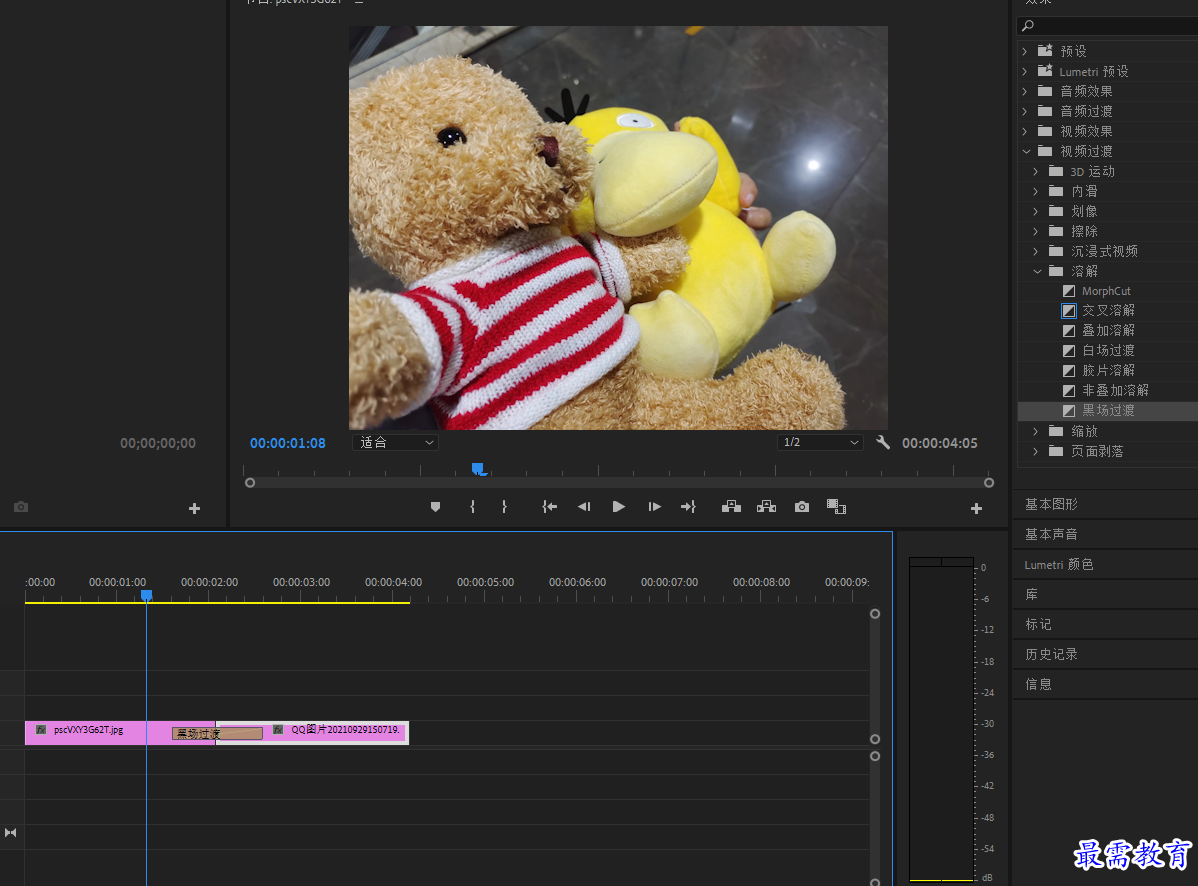The width and height of the screenshot is (1198, 886).
Task: Step back one frame
Action: click(x=584, y=507)
